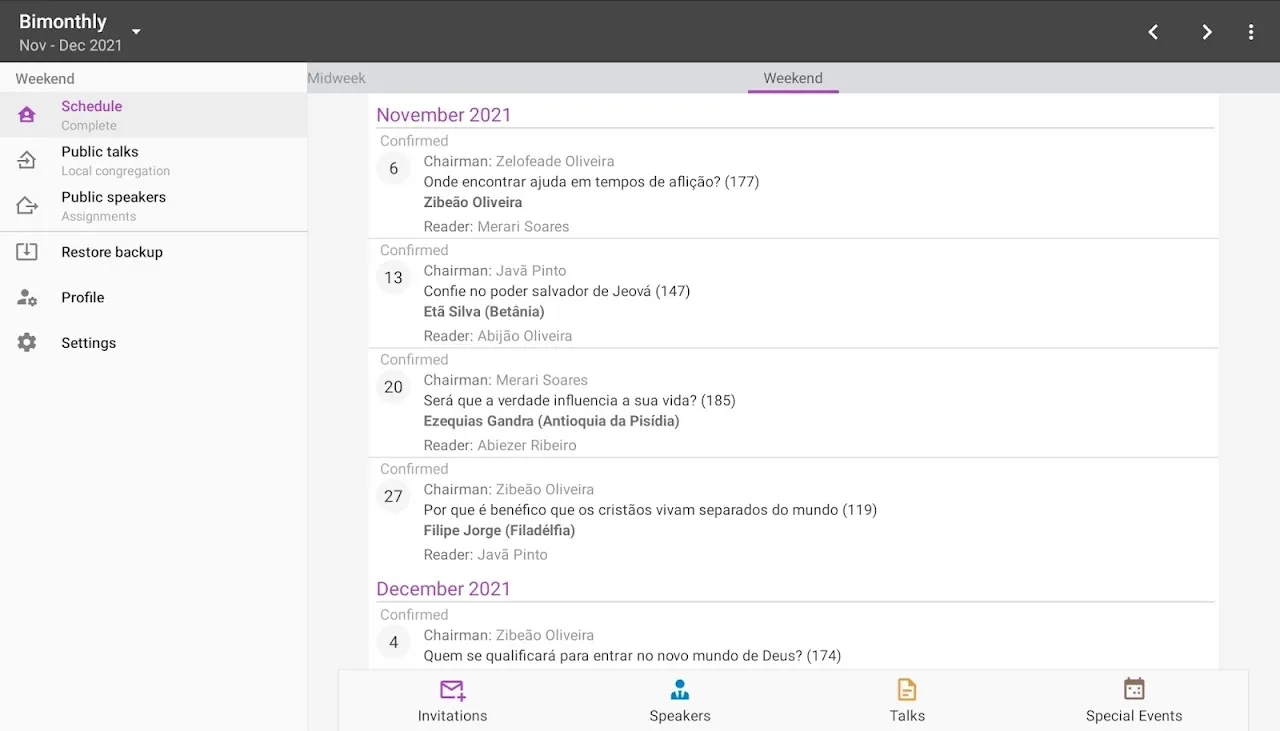The height and width of the screenshot is (731, 1280).
Task: Select the December 4 date circle
Action: [x=393, y=642]
